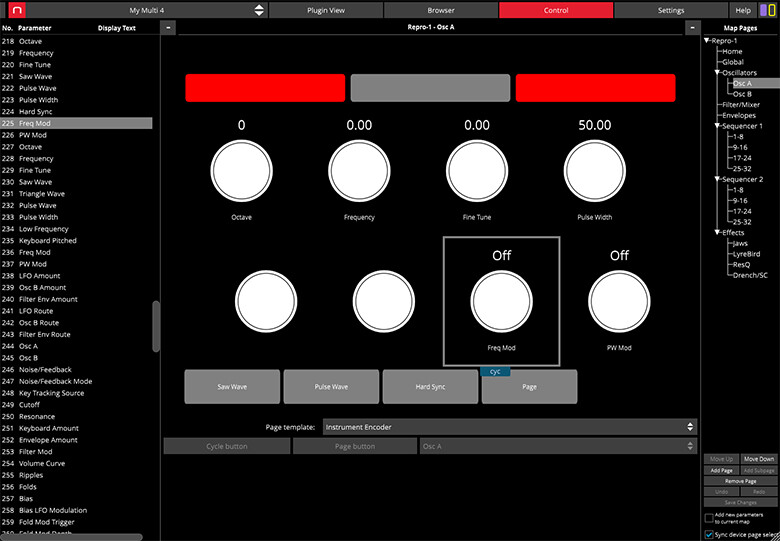780x541 pixels.
Task: Select the Control tab
Action: pyautogui.click(x=556, y=10)
